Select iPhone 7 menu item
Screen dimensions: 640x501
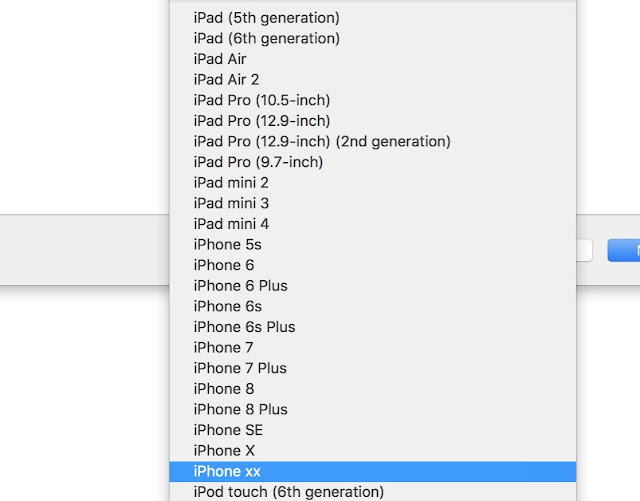[x=372, y=348]
